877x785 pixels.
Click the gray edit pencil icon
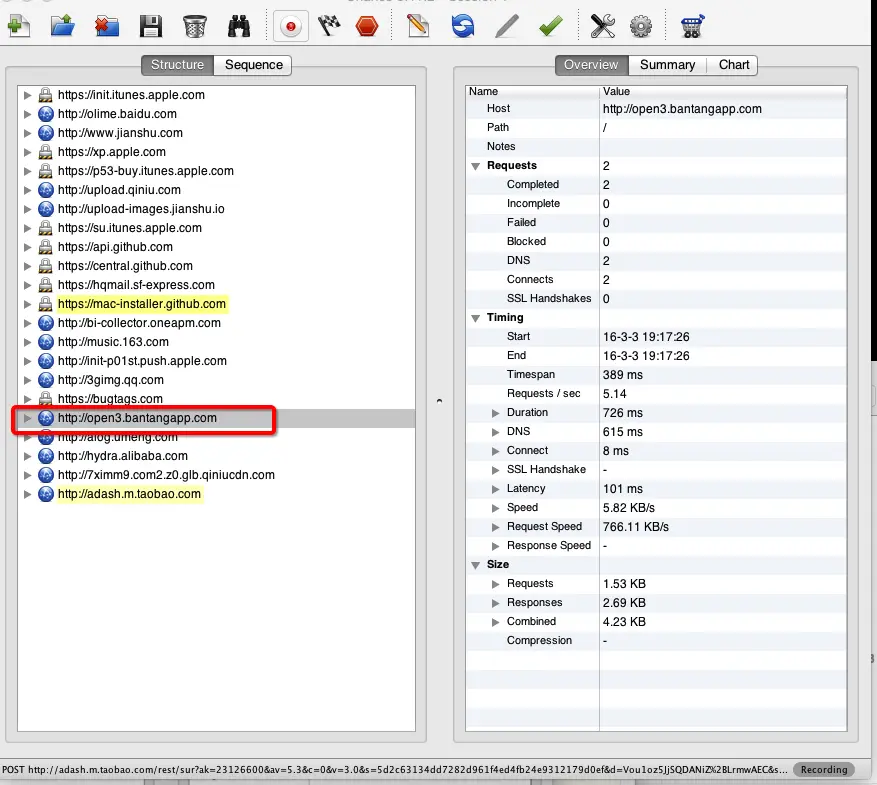click(x=507, y=26)
